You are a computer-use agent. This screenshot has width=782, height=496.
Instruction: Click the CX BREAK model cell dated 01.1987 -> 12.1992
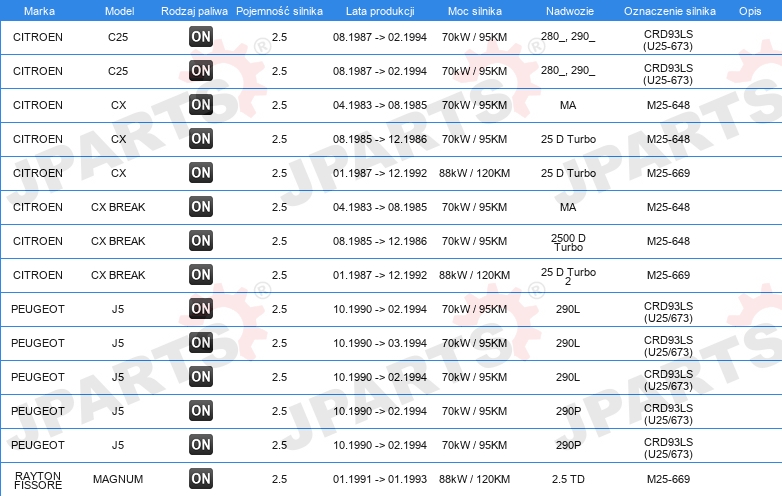tap(118, 275)
